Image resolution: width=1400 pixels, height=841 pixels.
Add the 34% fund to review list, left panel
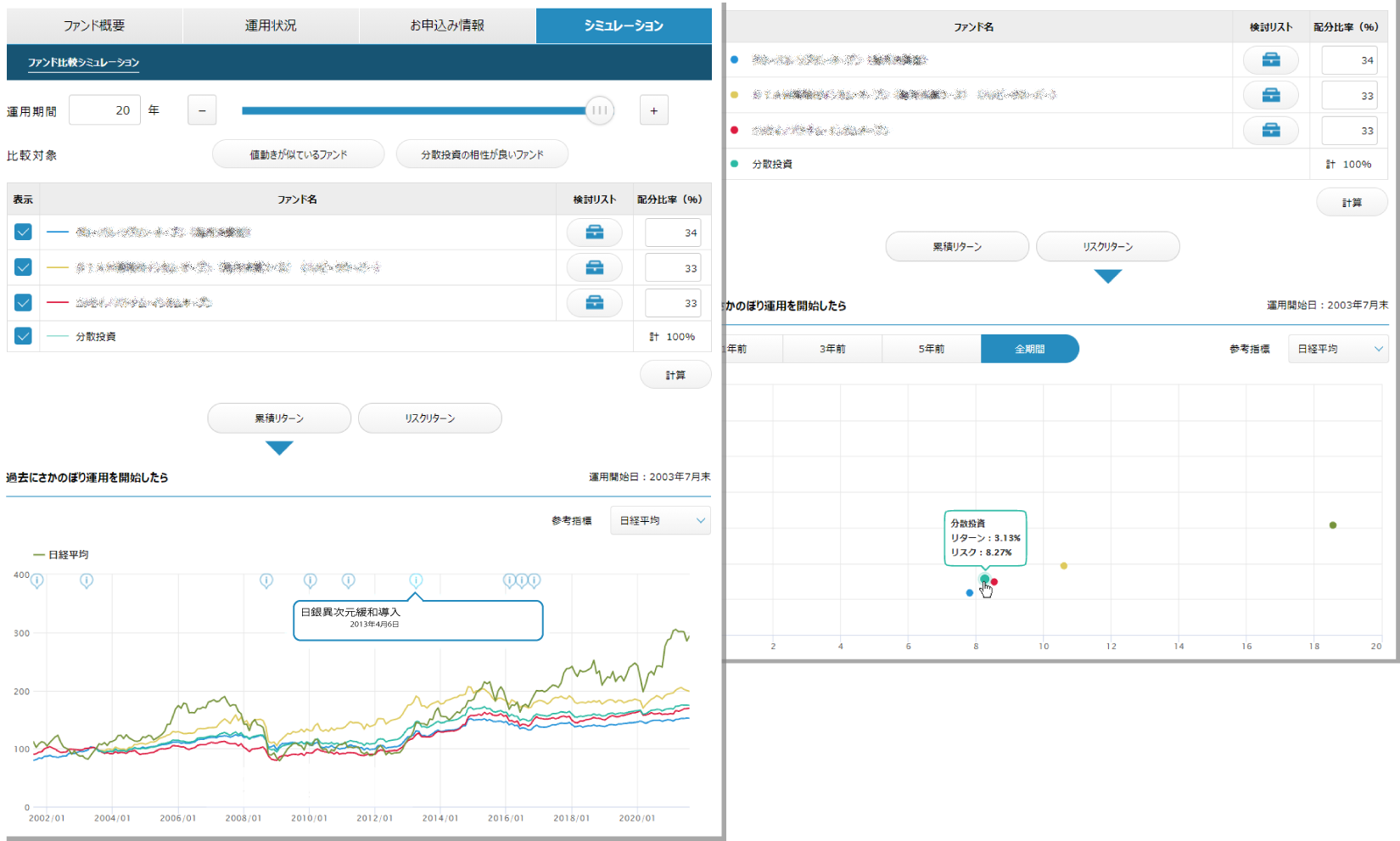(x=594, y=232)
